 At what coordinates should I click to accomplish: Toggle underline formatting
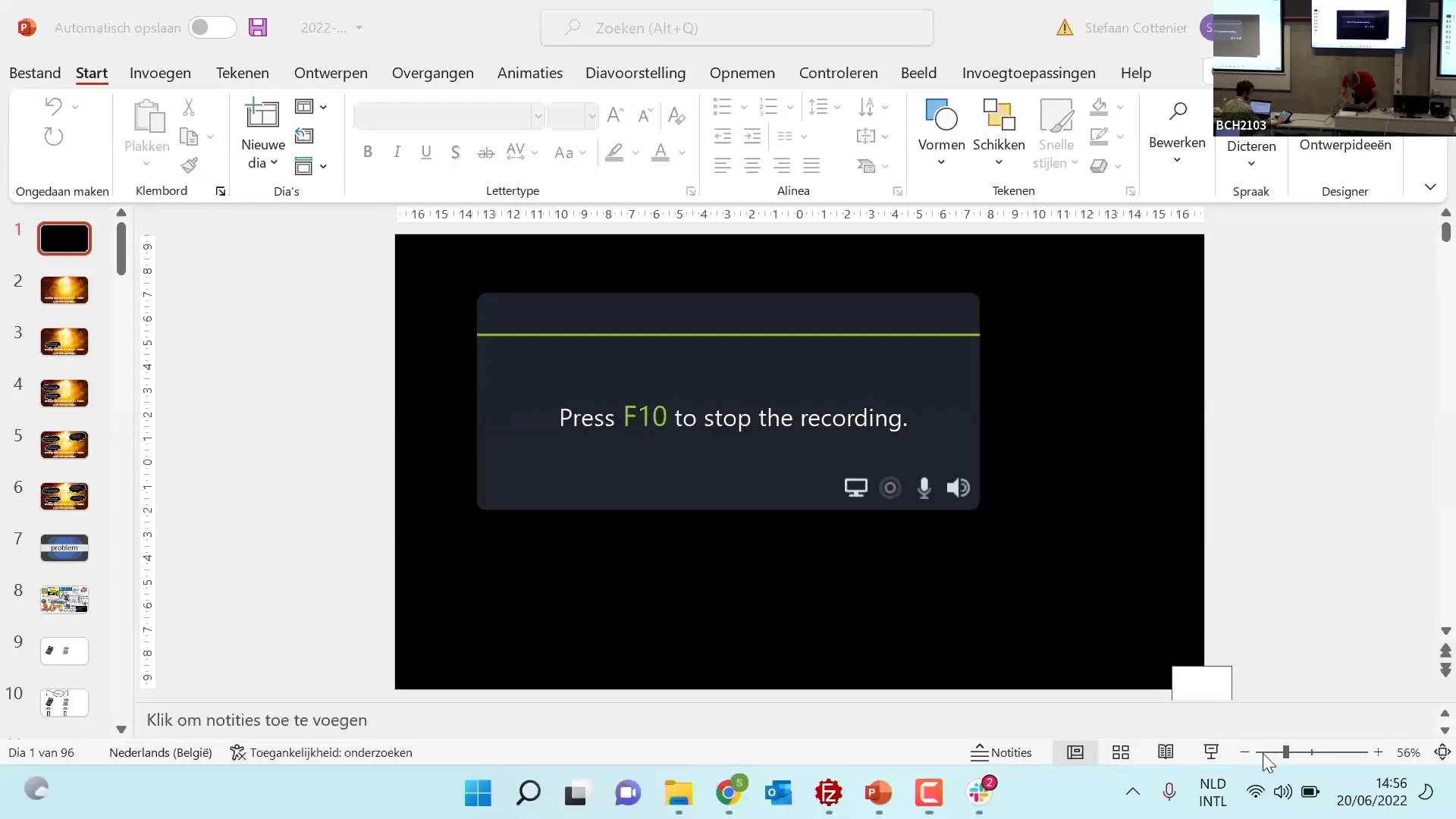point(426,152)
